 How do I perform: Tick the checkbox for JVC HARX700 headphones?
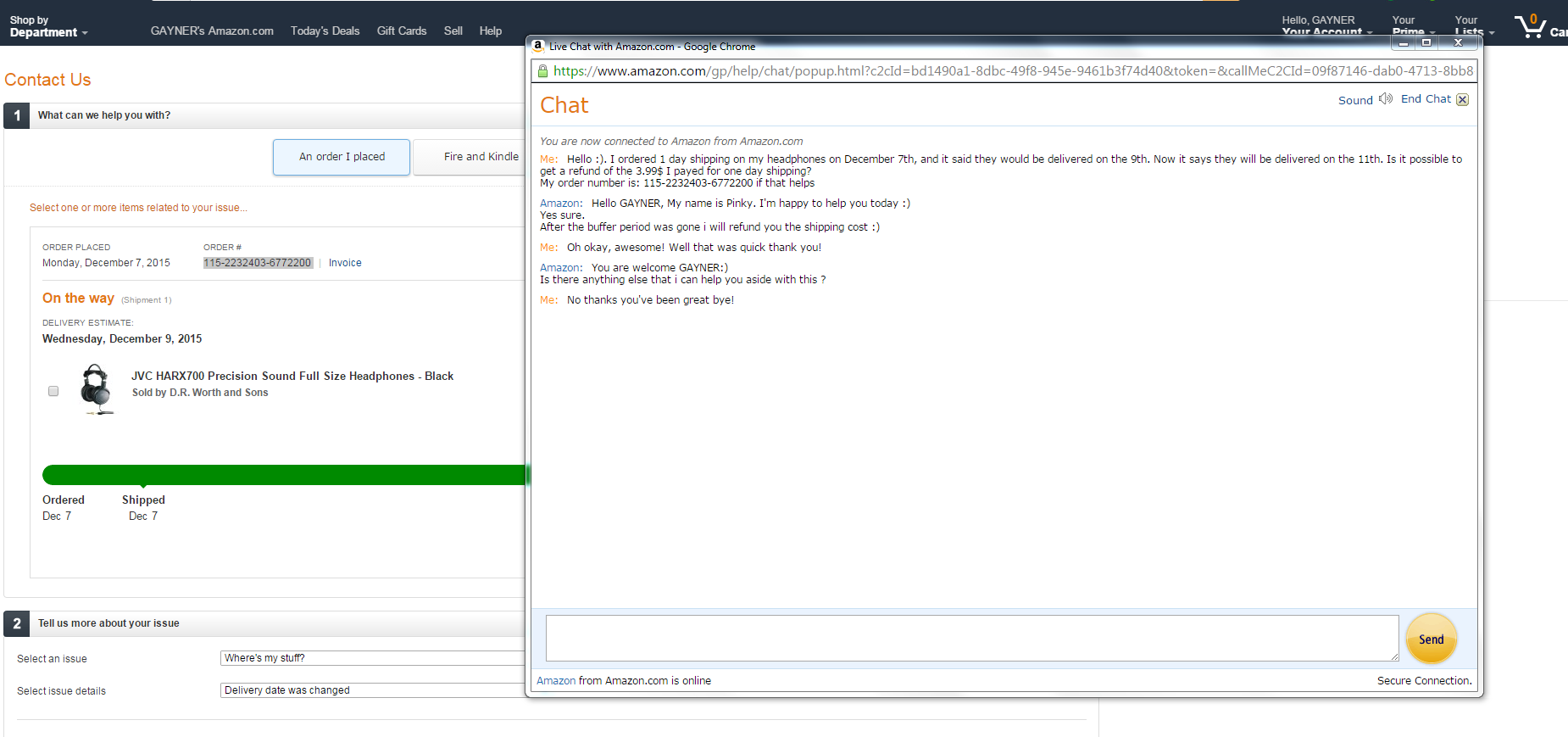click(53, 391)
